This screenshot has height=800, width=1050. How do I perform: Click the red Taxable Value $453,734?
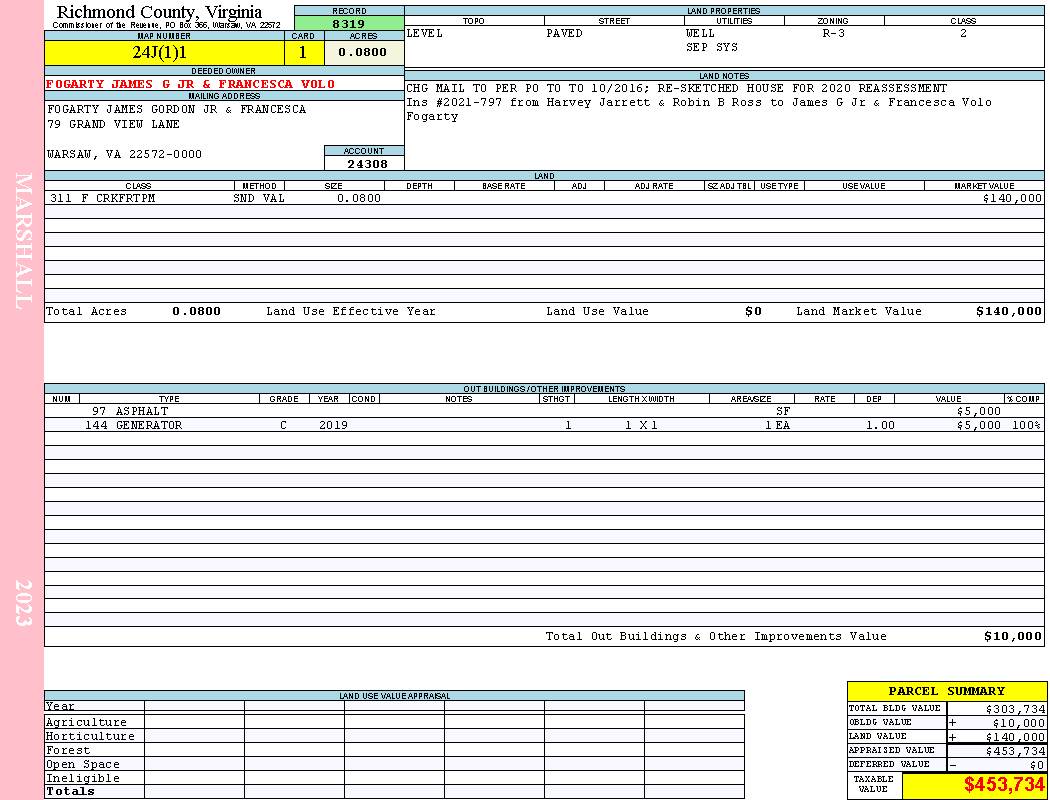pyautogui.click(x=1004, y=785)
